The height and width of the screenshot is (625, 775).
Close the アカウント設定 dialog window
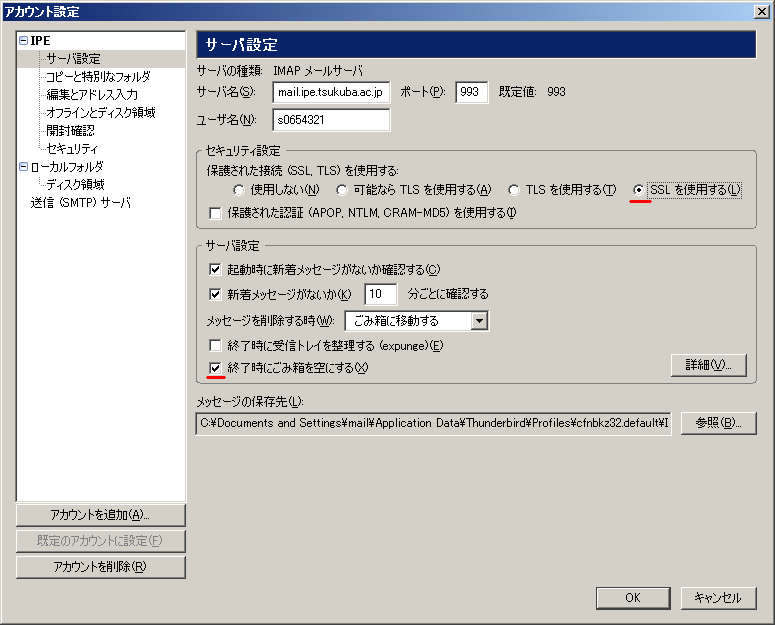coord(762,12)
